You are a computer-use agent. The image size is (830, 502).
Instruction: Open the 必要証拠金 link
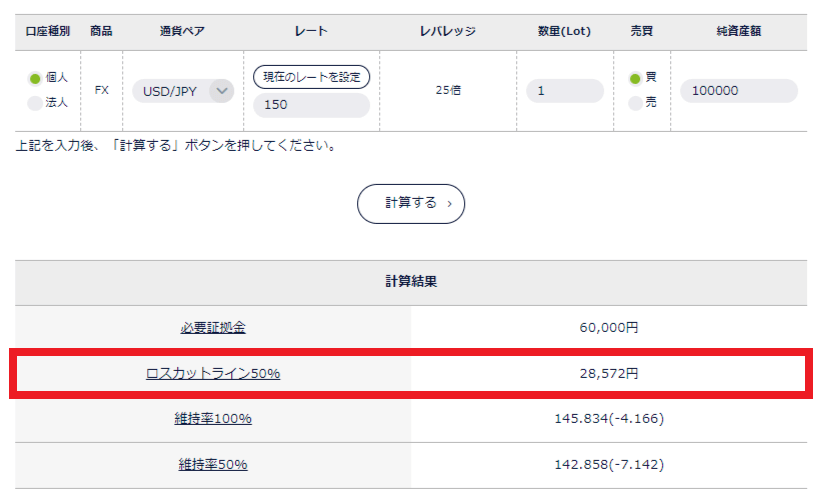(x=213, y=327)
